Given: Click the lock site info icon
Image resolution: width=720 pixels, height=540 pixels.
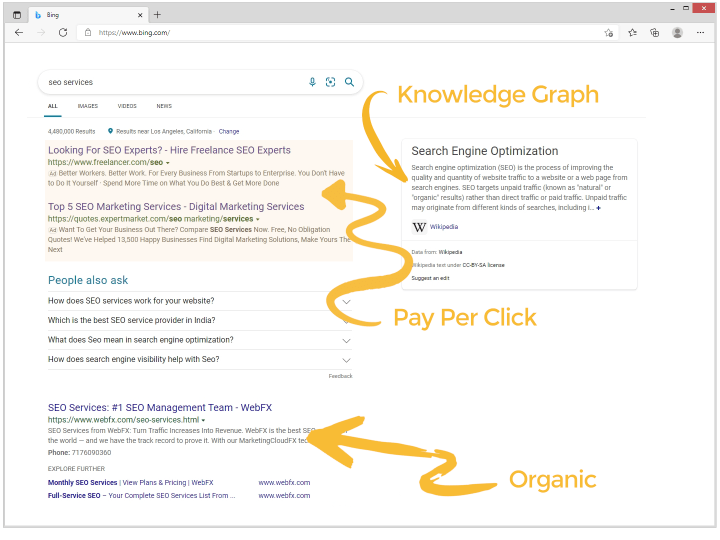Looking at the screenshot, I should pyautogui.click(x=88, y=33).
